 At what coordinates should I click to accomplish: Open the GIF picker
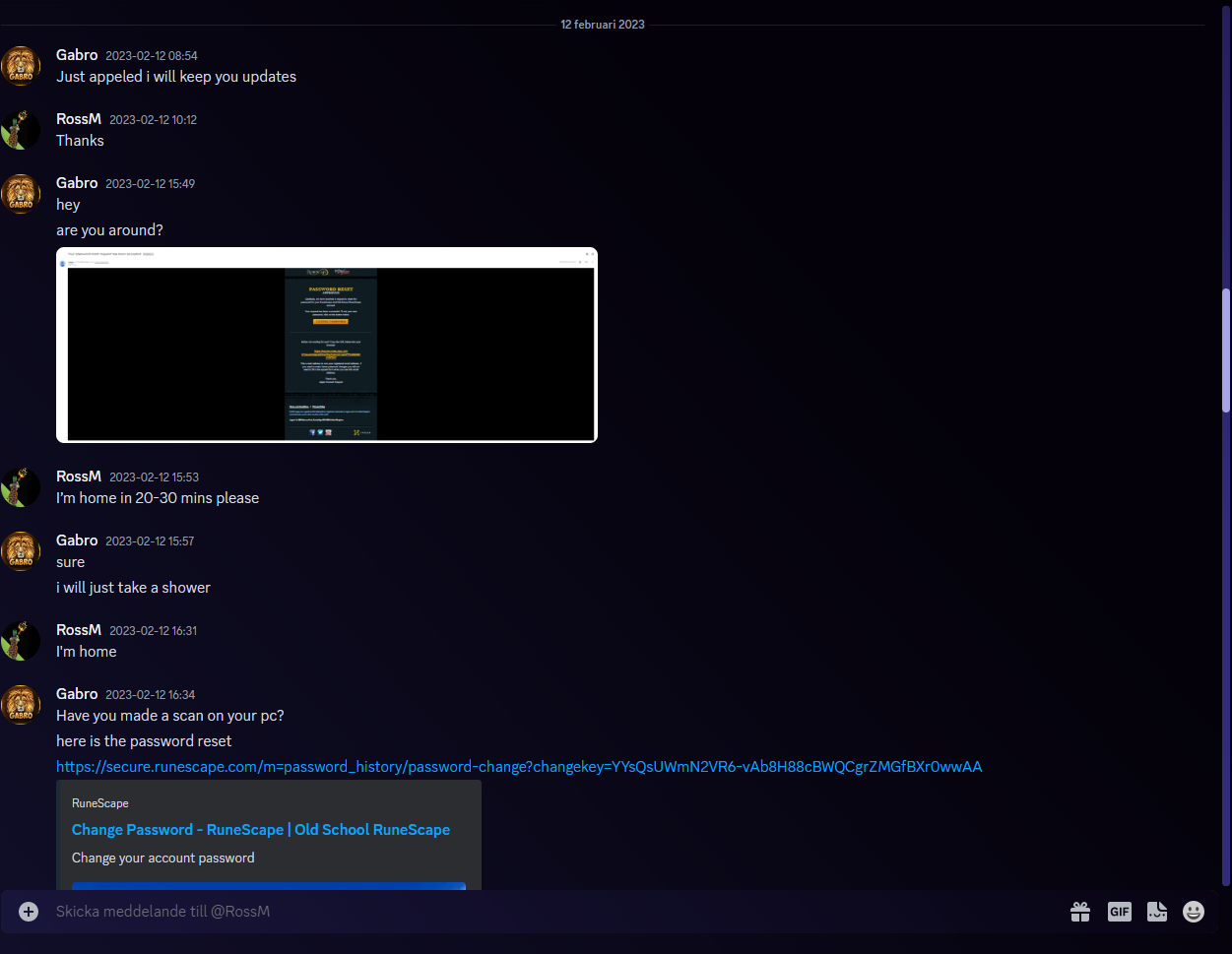click(1119, 911)
